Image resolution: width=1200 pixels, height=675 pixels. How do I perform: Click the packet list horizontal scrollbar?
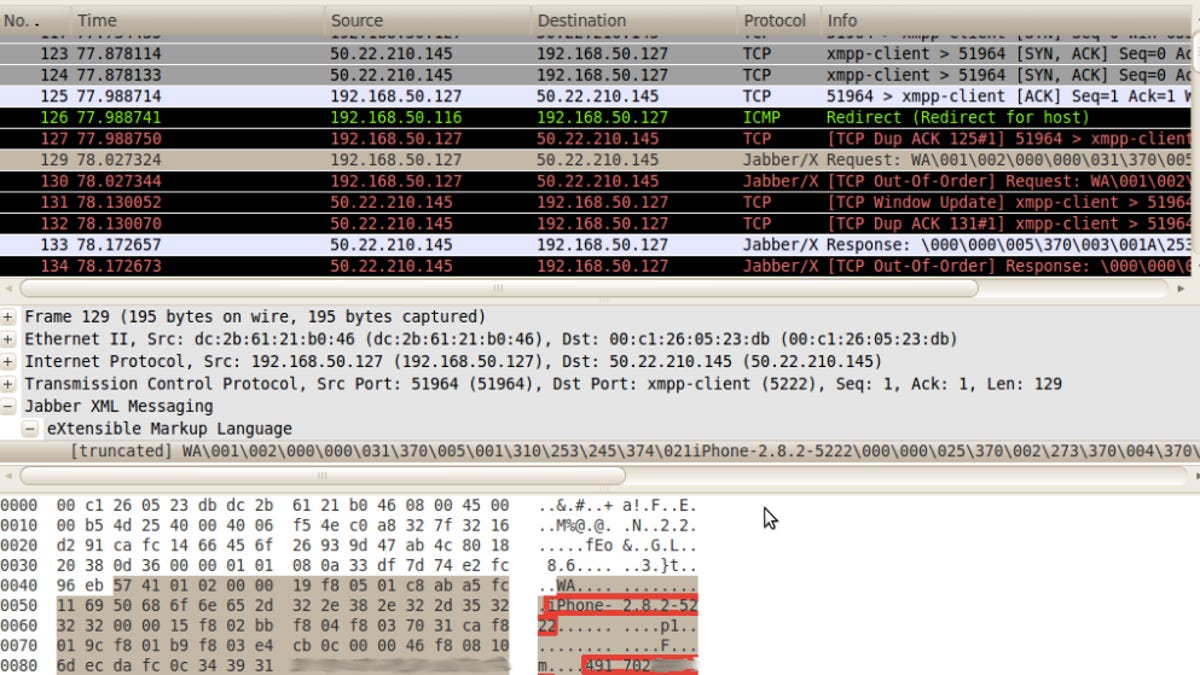coord(497,288)
